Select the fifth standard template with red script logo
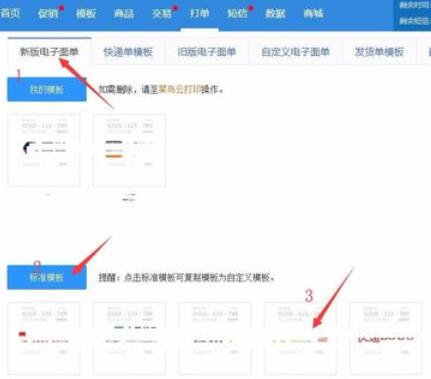The image size is (431, 379). [386, 338]
